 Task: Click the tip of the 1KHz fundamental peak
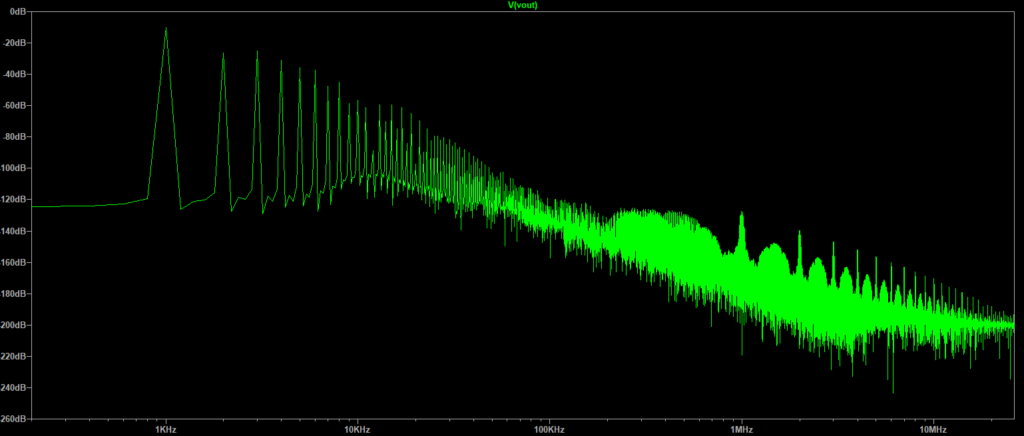pos(166,28)
